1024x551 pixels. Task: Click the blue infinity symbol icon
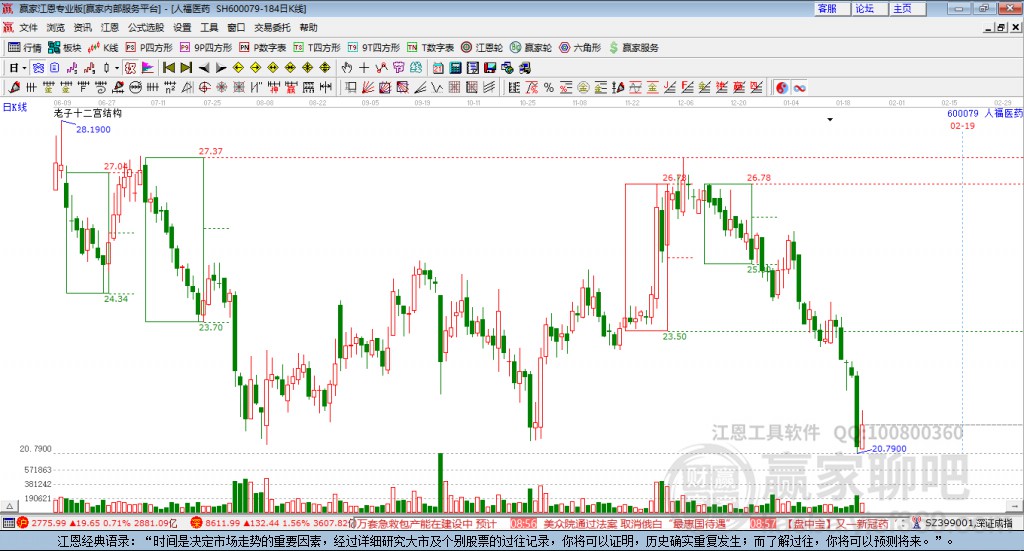[x=799, y=87]
